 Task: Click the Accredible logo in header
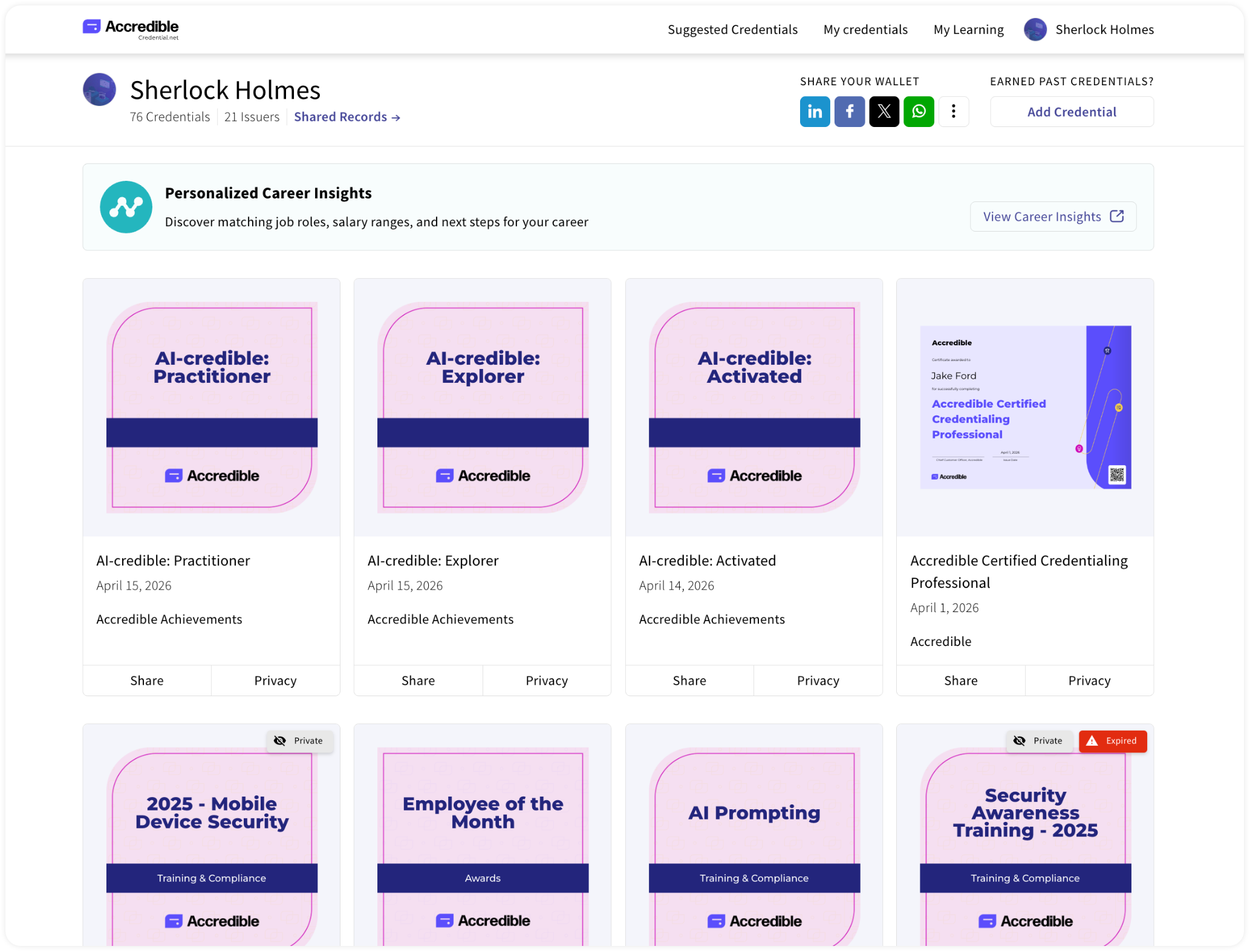click(131, 29)
